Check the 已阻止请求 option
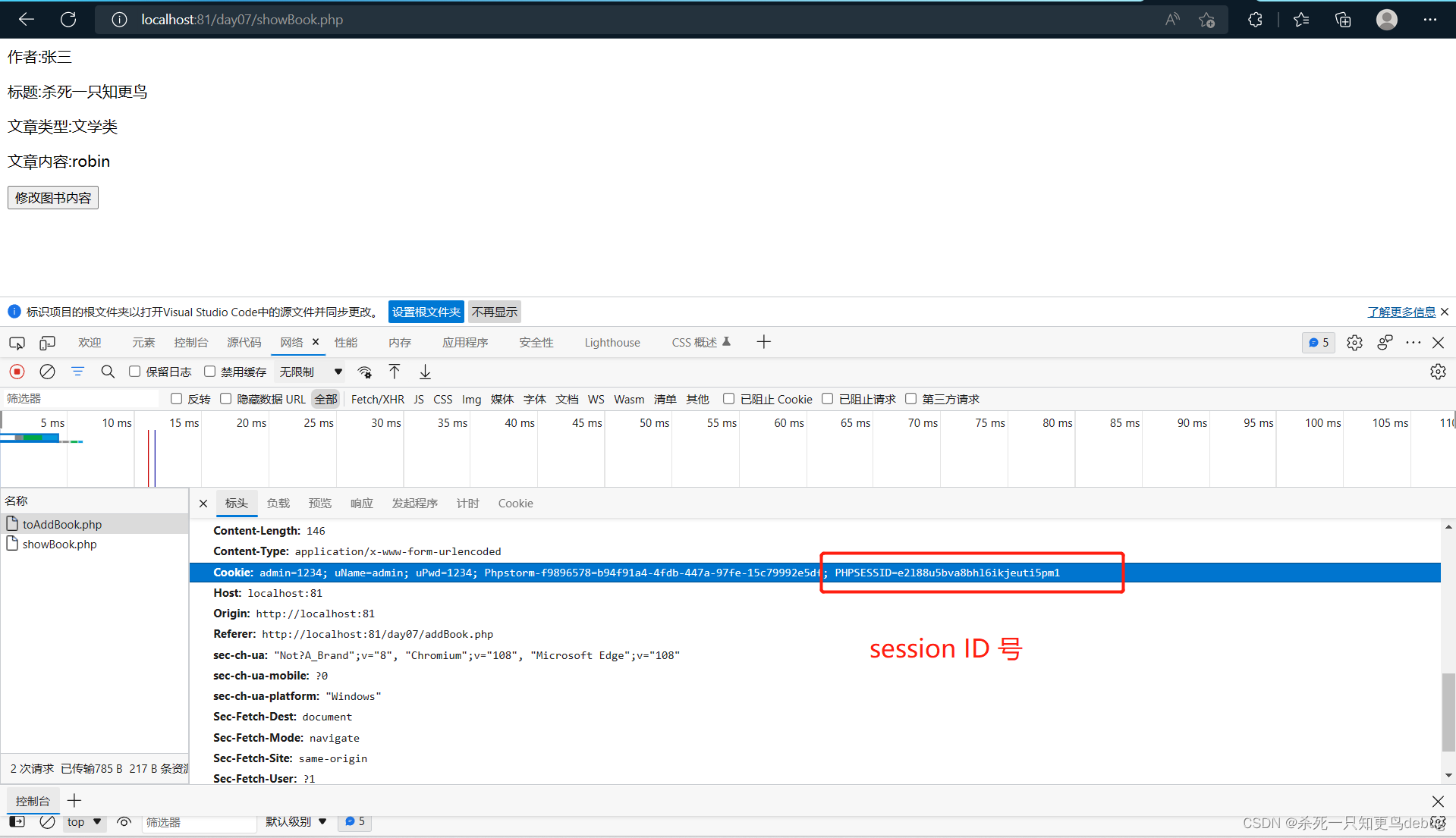Image resolution: width=1456 pixels, height=838 pixels. (x=827, y=399)
